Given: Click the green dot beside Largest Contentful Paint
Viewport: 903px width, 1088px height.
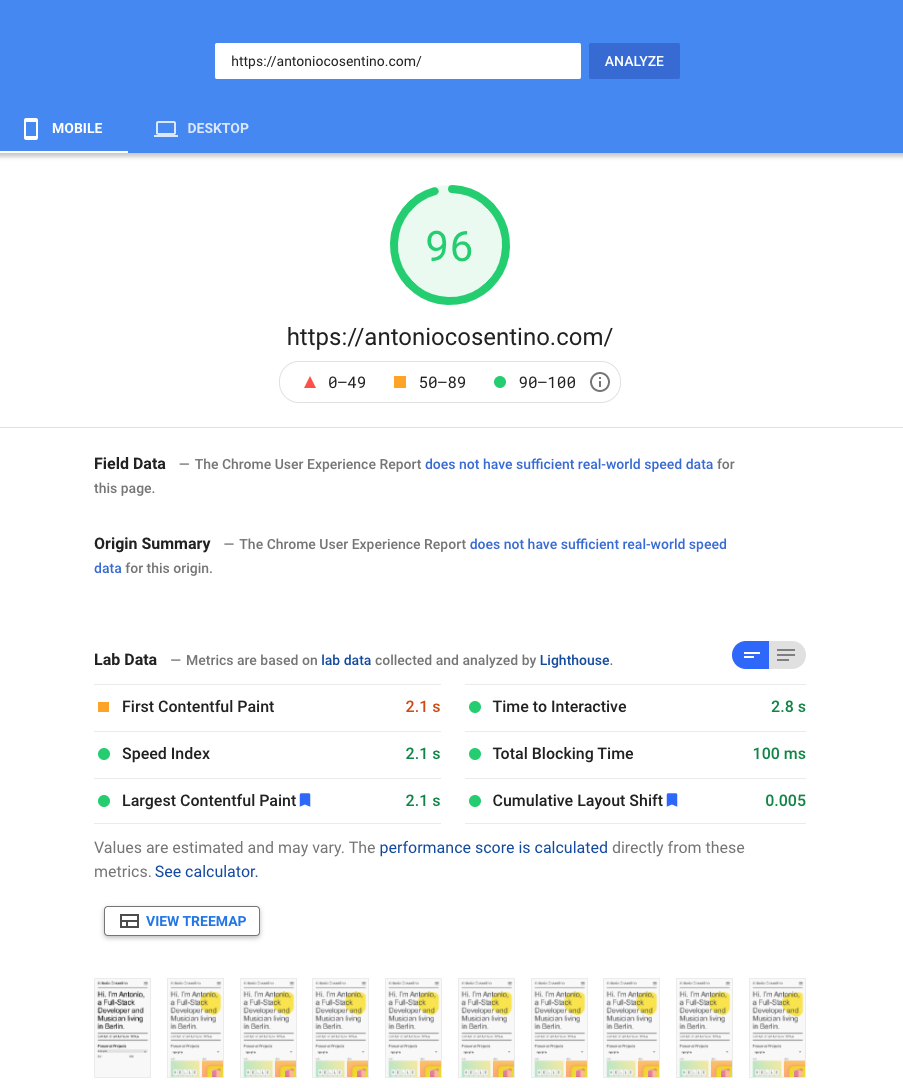Looking at the screenshot, I should (x=104, y=801).
